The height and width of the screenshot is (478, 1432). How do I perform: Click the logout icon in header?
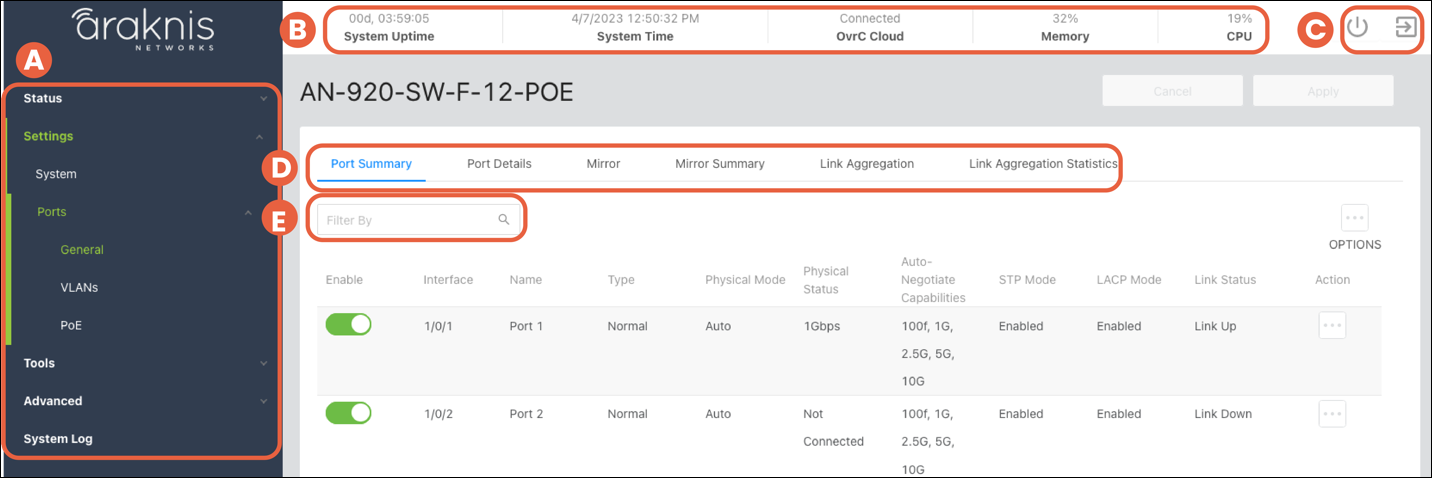tap(1405, 28)
